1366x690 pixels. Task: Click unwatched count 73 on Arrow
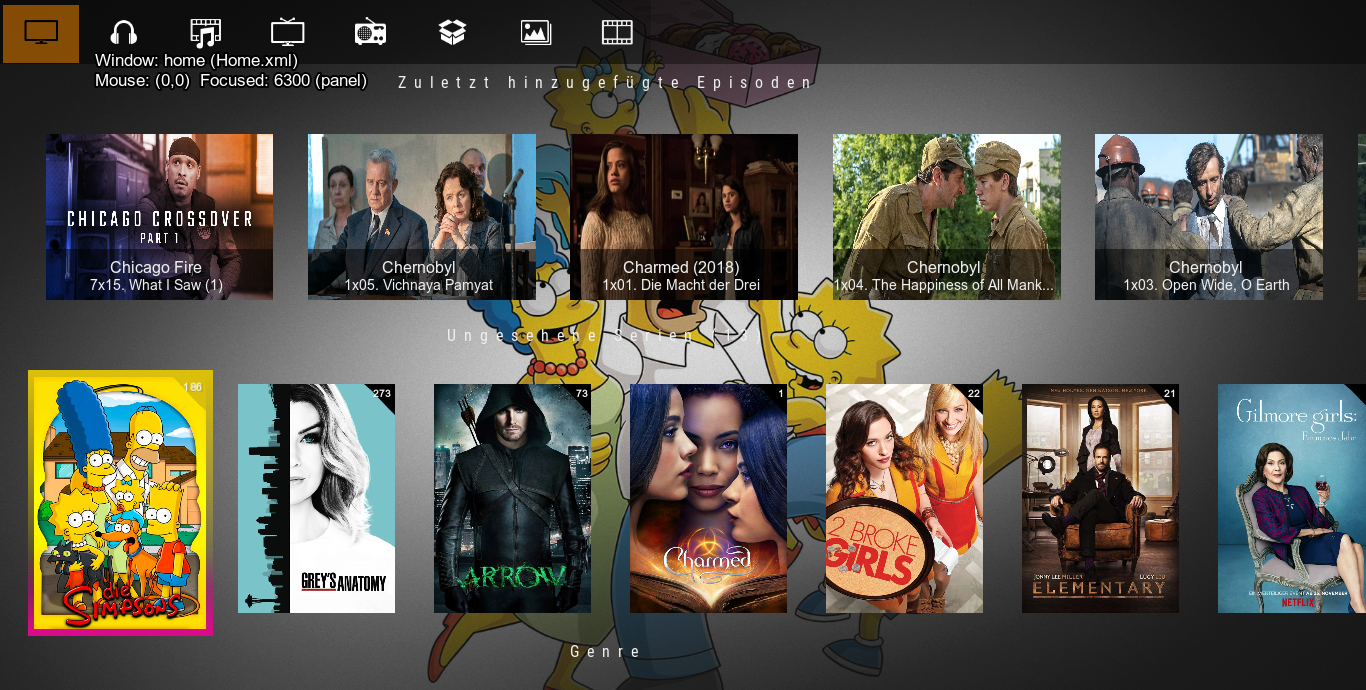[582, 393]
